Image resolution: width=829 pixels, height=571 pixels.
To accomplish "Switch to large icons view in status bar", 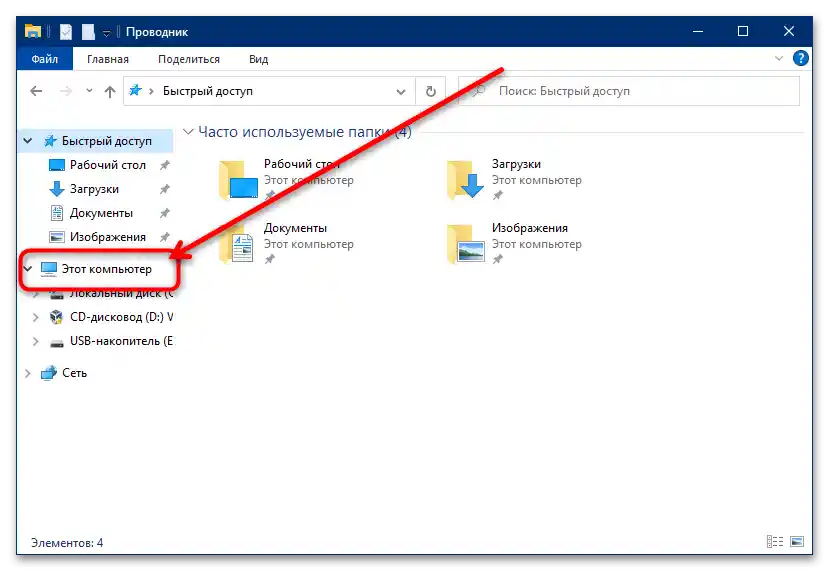I will [x=797, y=541].
